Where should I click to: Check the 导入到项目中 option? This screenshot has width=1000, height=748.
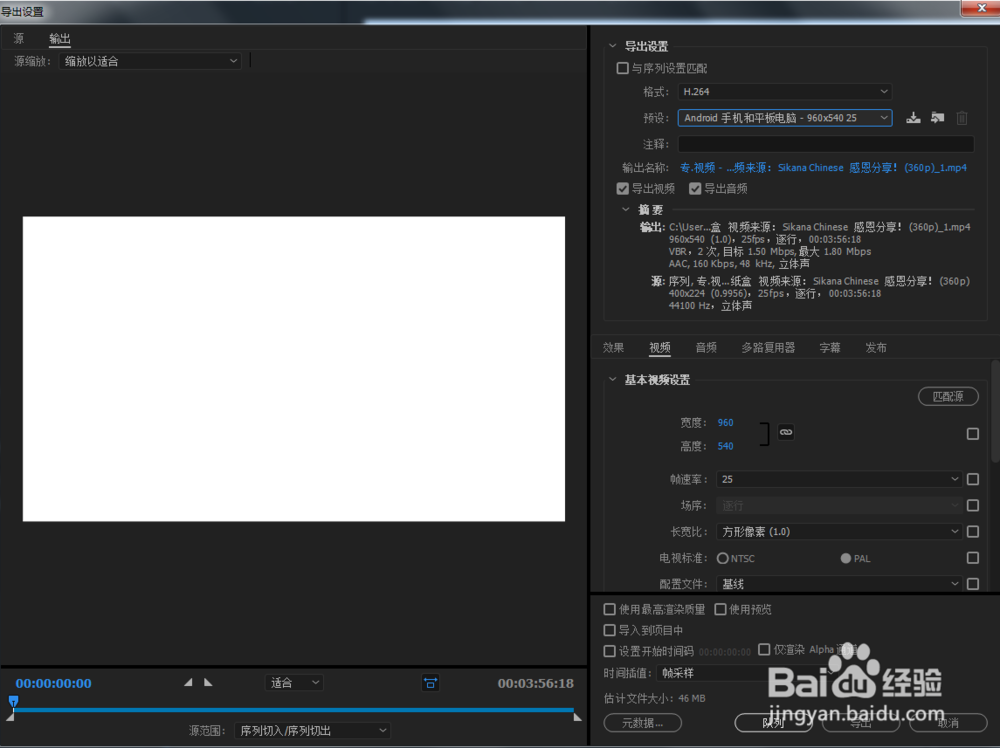(x=610, y=631)
